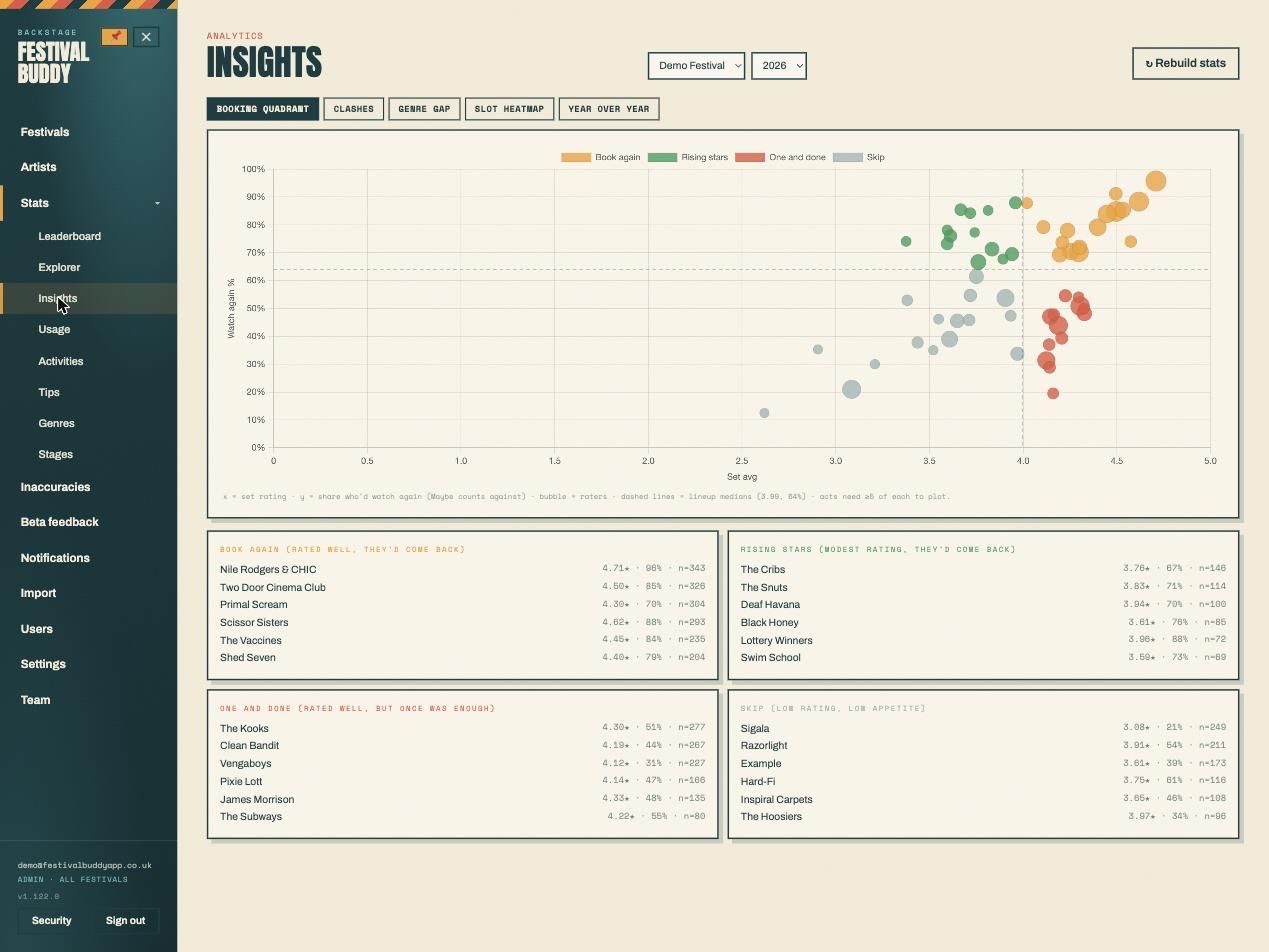Click Sign out

point(125,920)
